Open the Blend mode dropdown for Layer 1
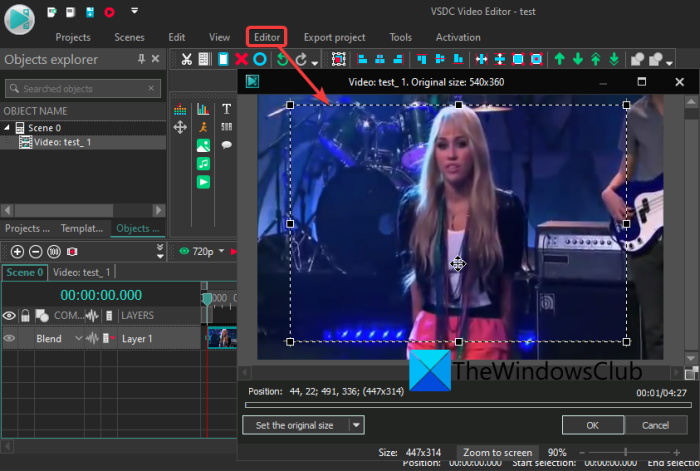The width and height of the screenshot is (700, 471). [79, 339]
